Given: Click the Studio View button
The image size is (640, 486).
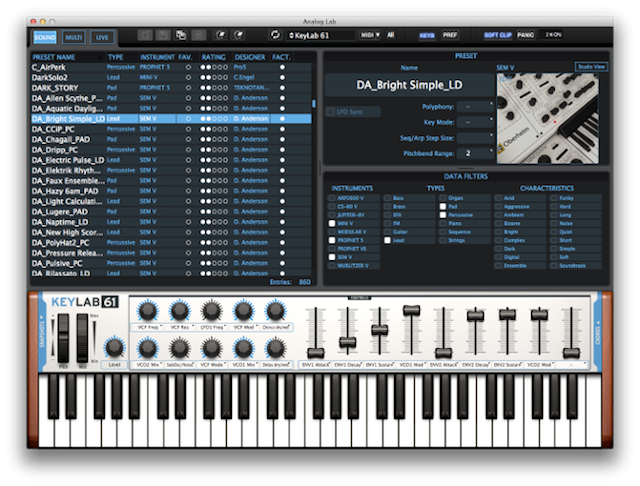Looking at the screenshot, I should [x=591, y=67].
